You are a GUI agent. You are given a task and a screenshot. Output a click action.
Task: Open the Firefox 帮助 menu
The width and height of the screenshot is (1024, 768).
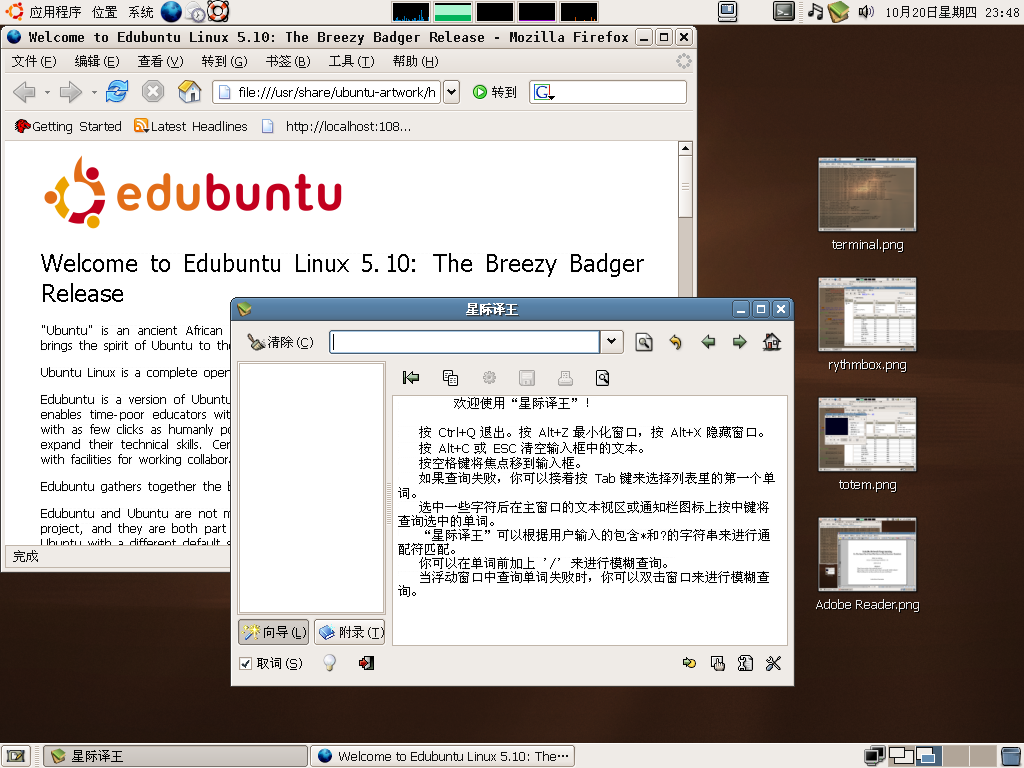pos(415,61)
